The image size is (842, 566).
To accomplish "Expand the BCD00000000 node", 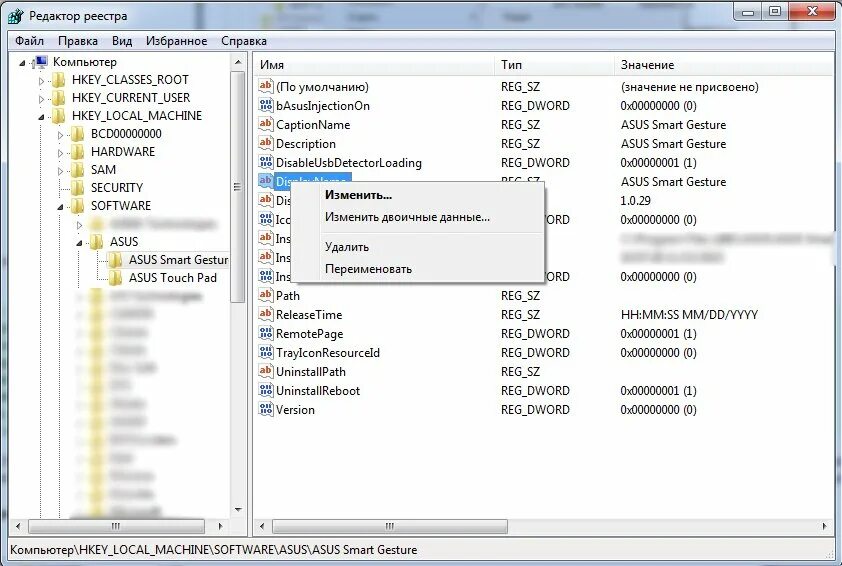I will point(60,135).
